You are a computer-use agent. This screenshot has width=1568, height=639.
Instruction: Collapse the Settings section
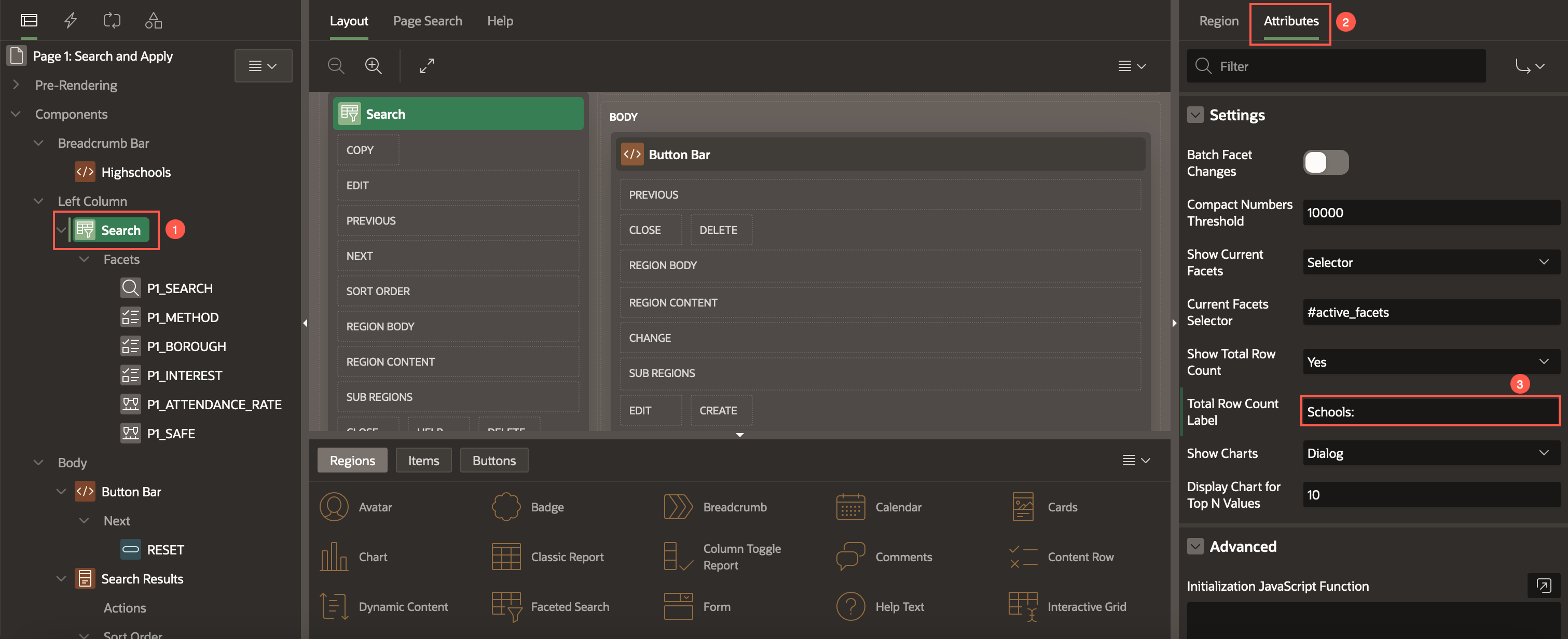[x=1195, y=115]
